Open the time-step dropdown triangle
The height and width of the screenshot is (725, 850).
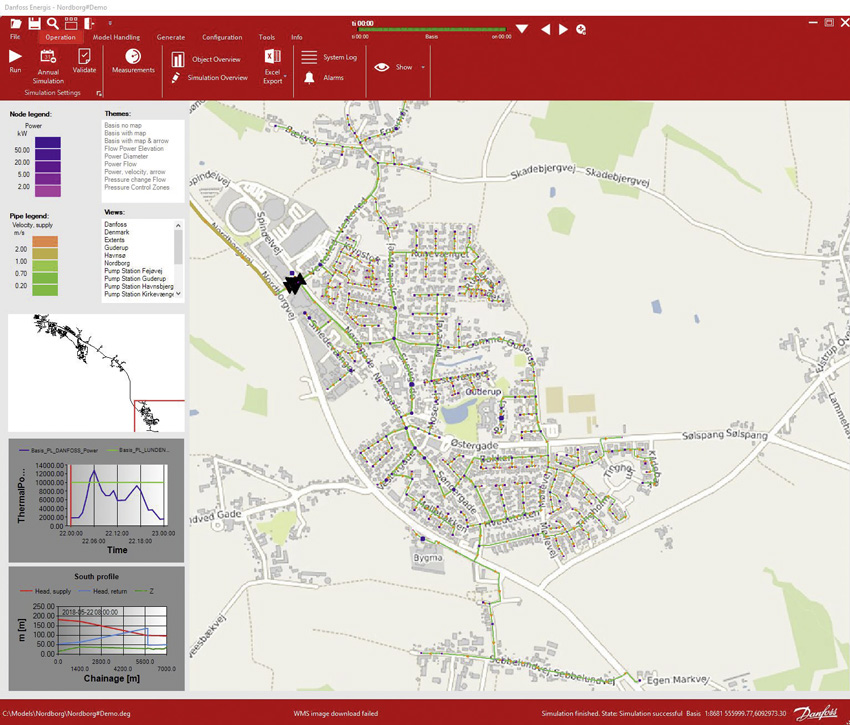pos(522,29)
